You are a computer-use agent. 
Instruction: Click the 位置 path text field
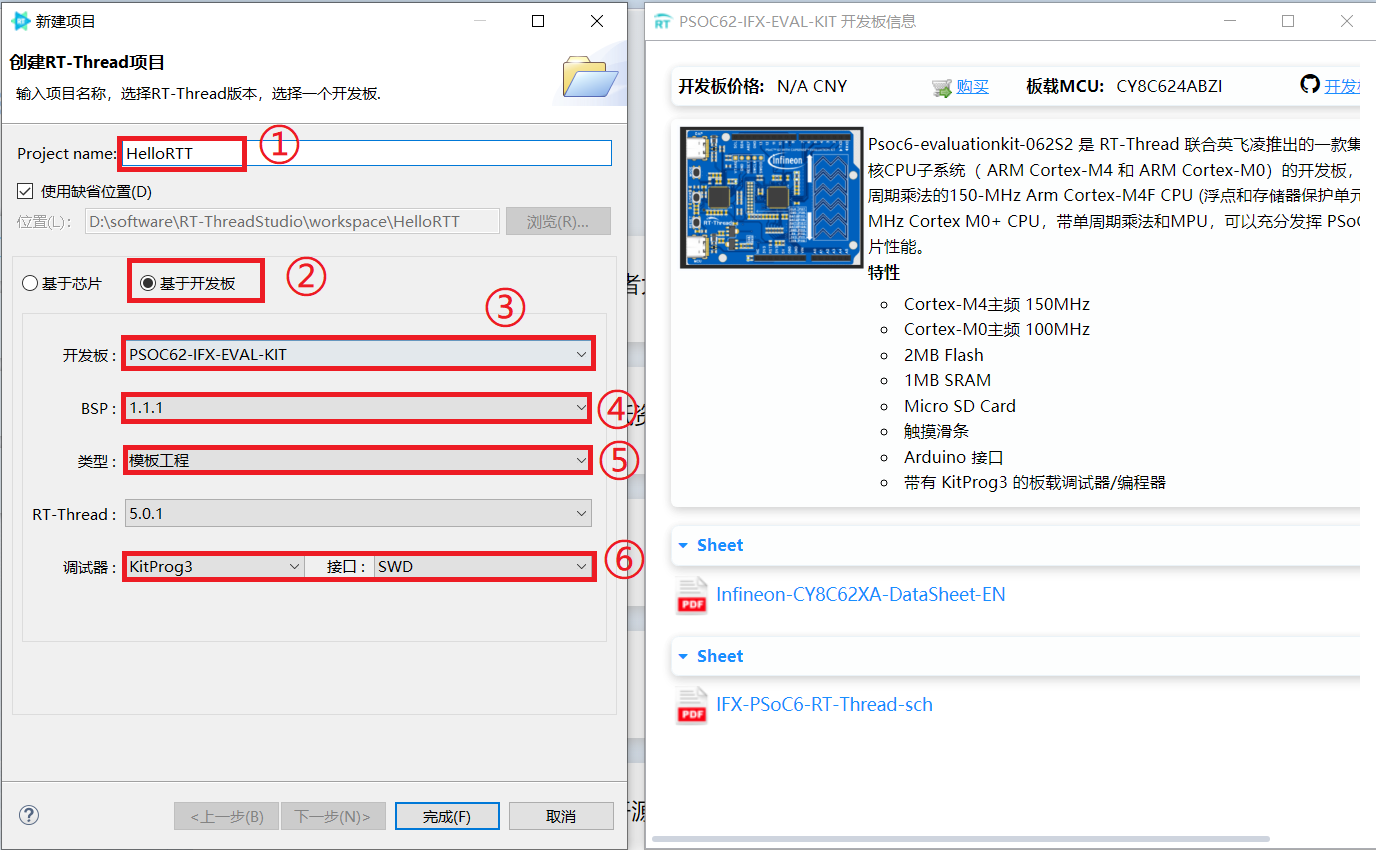click(x=292, y=221)
